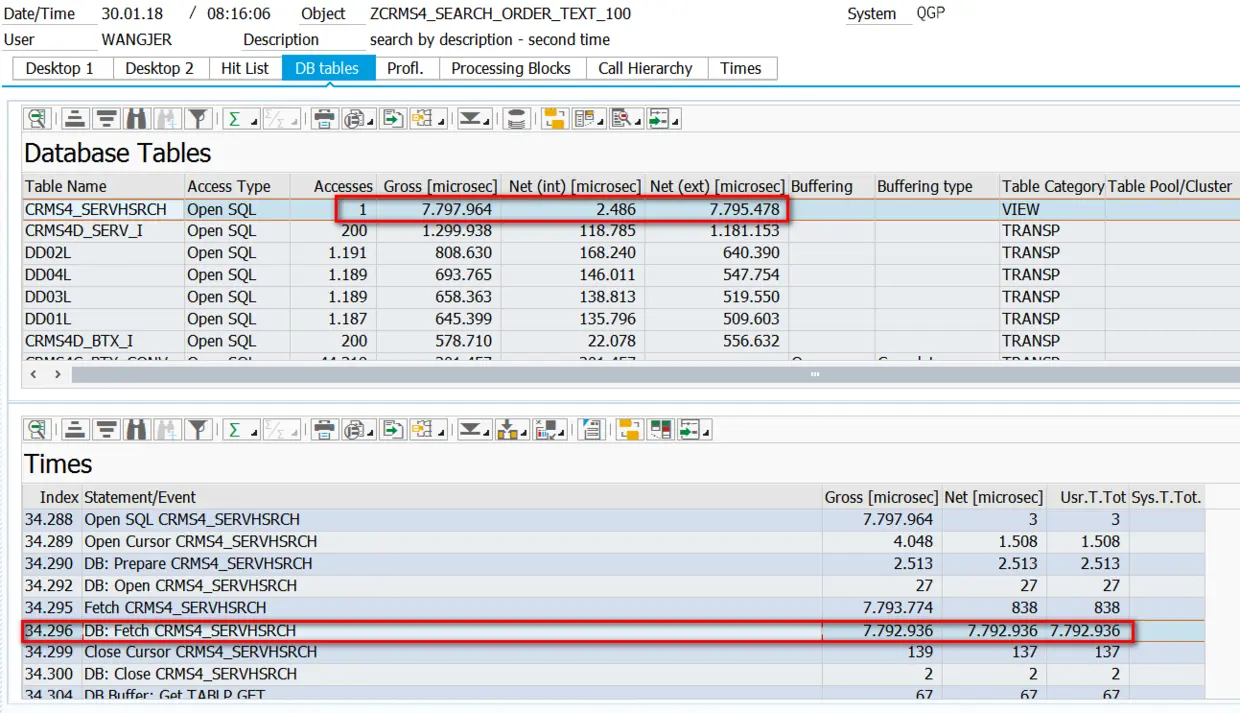Set filter using funnel in Times toolbar

click(199, 430)
